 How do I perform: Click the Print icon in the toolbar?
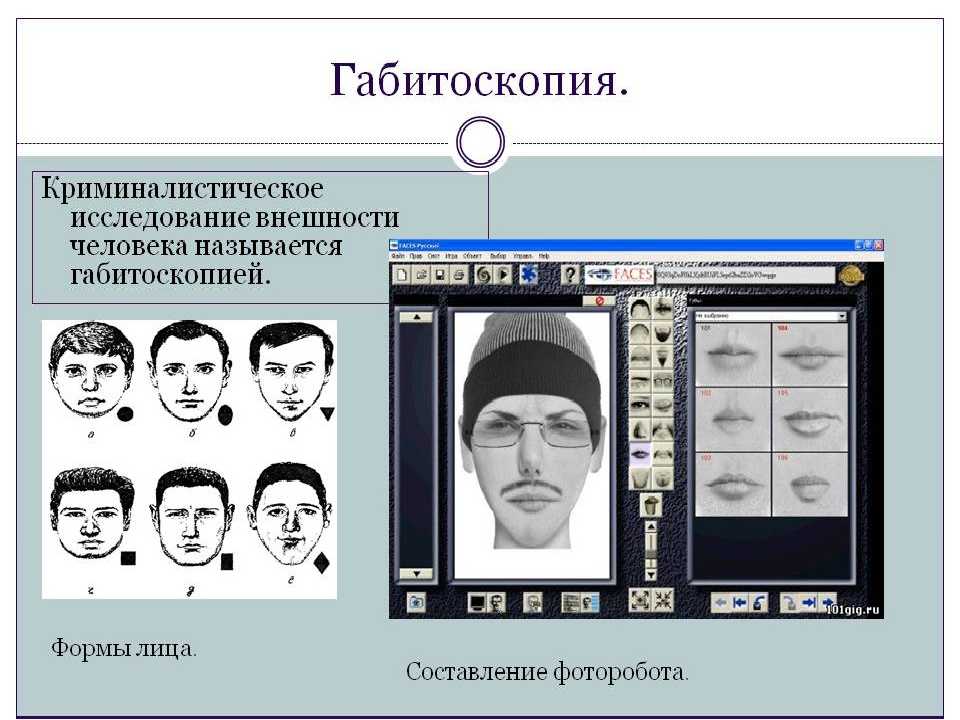coord(459,274)
